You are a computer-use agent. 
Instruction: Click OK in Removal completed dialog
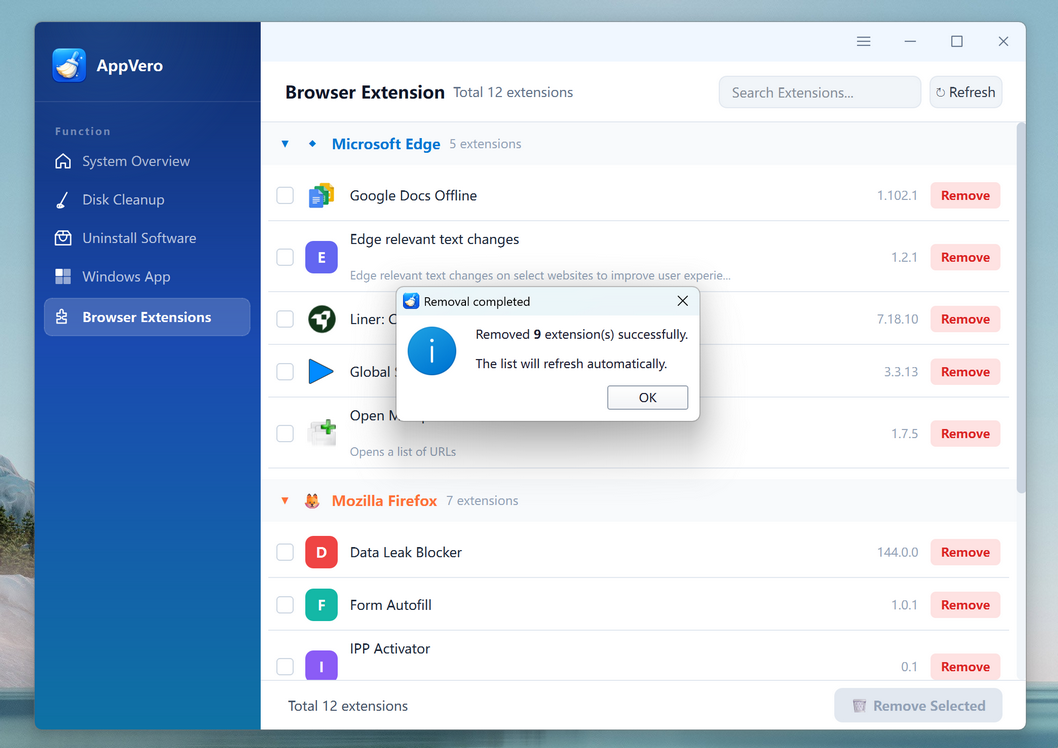pyautogui.click(x=648, y=397)
